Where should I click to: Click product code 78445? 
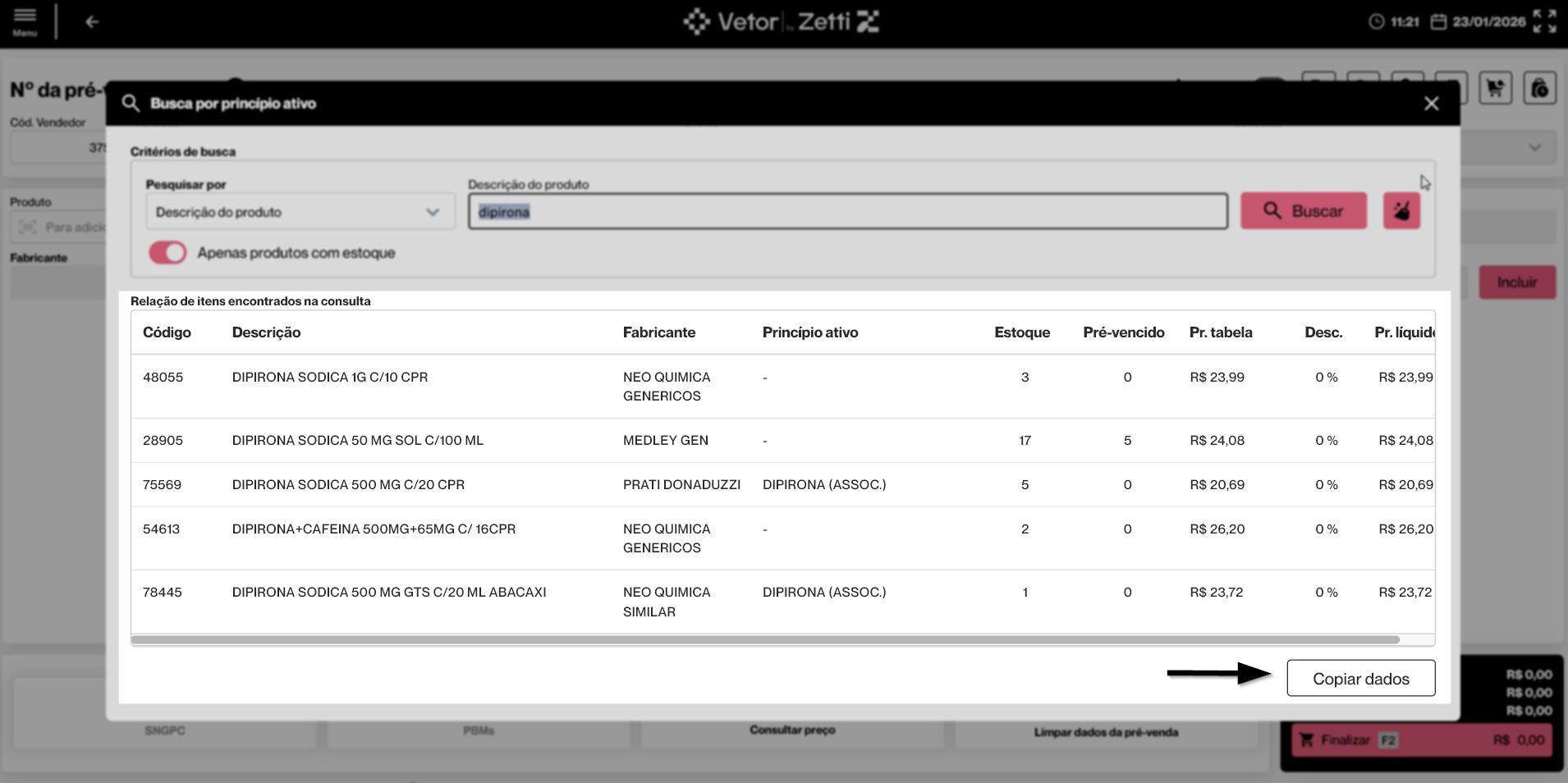[163, 593]
